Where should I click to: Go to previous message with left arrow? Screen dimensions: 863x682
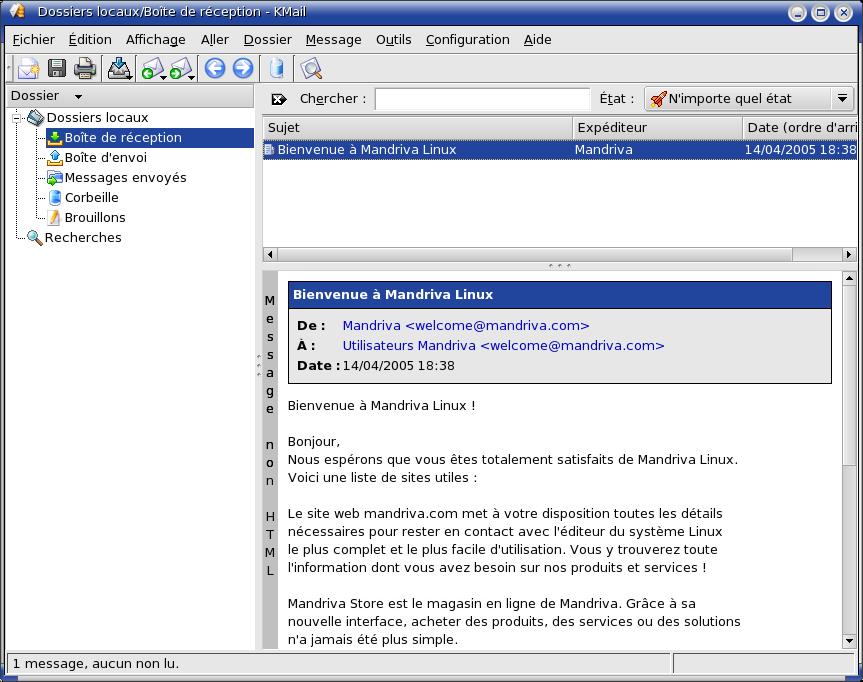coord(214,68)
